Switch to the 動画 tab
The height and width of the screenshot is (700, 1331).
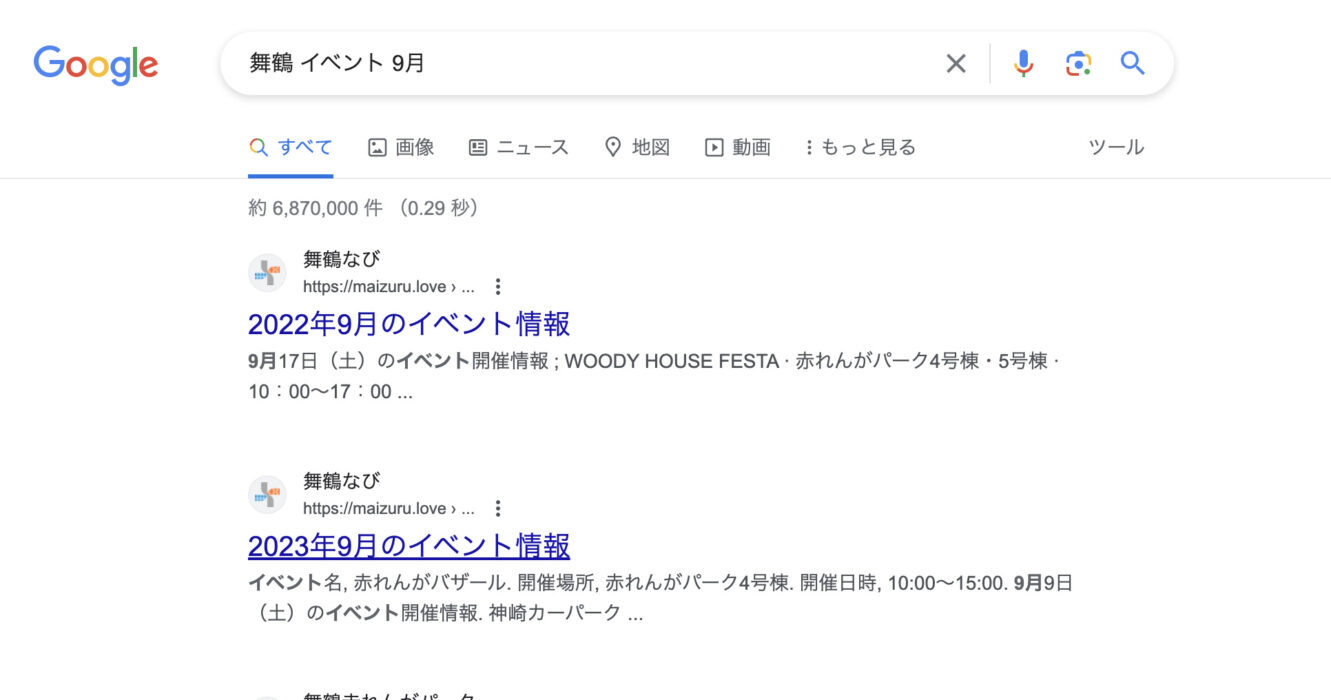[738, 148]
